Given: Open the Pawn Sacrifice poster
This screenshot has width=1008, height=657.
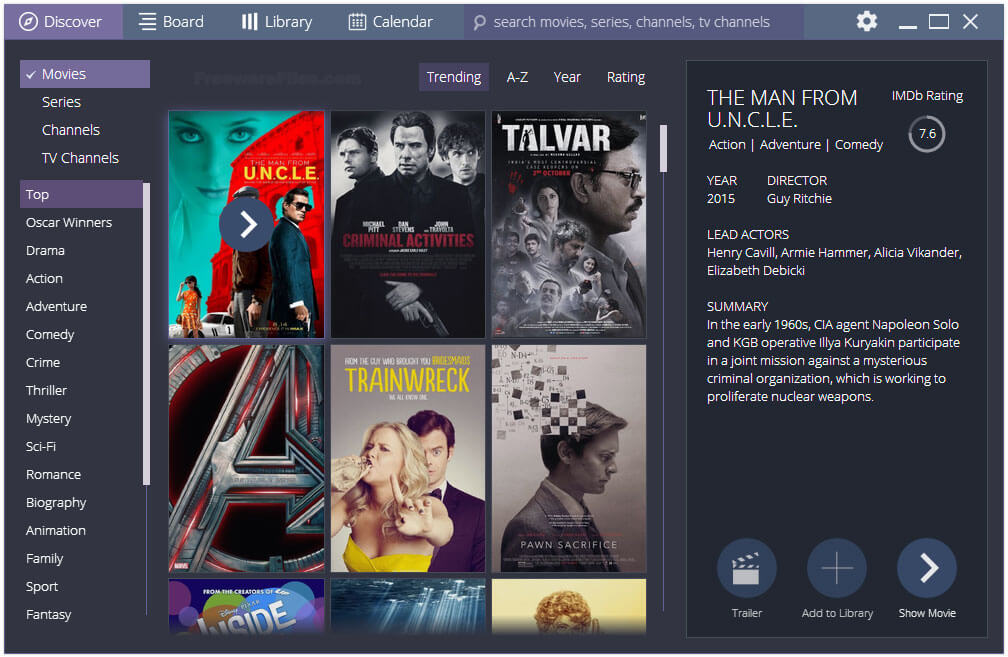Looking at the screenshot, I should pos(569,458).
